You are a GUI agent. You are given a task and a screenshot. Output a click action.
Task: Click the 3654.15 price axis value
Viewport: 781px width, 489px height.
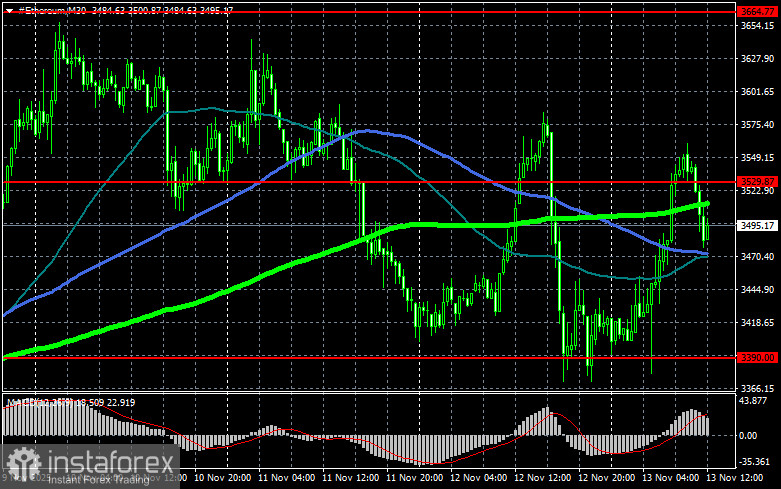758,26
